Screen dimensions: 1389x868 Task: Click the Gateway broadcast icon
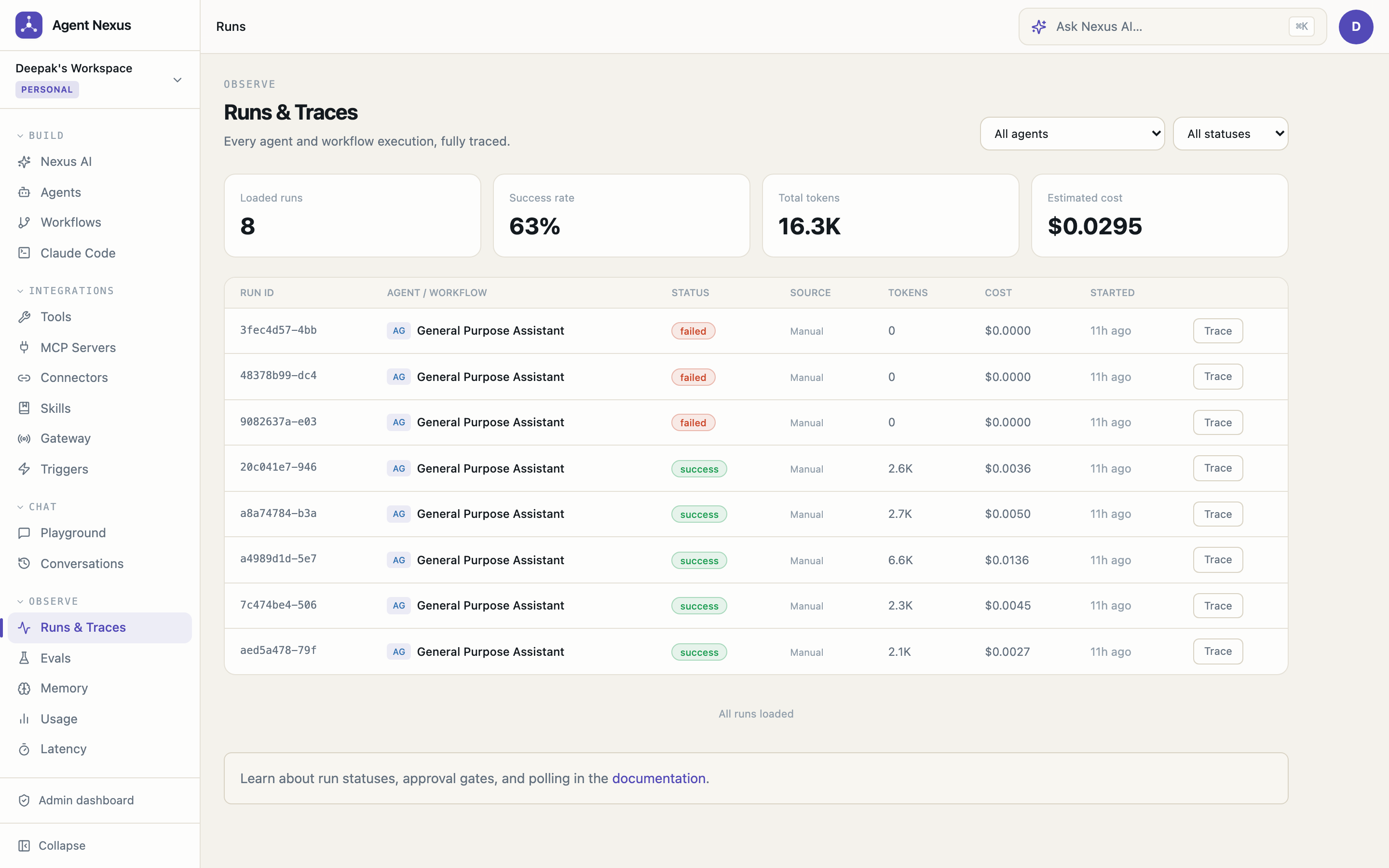pos(24,439)
